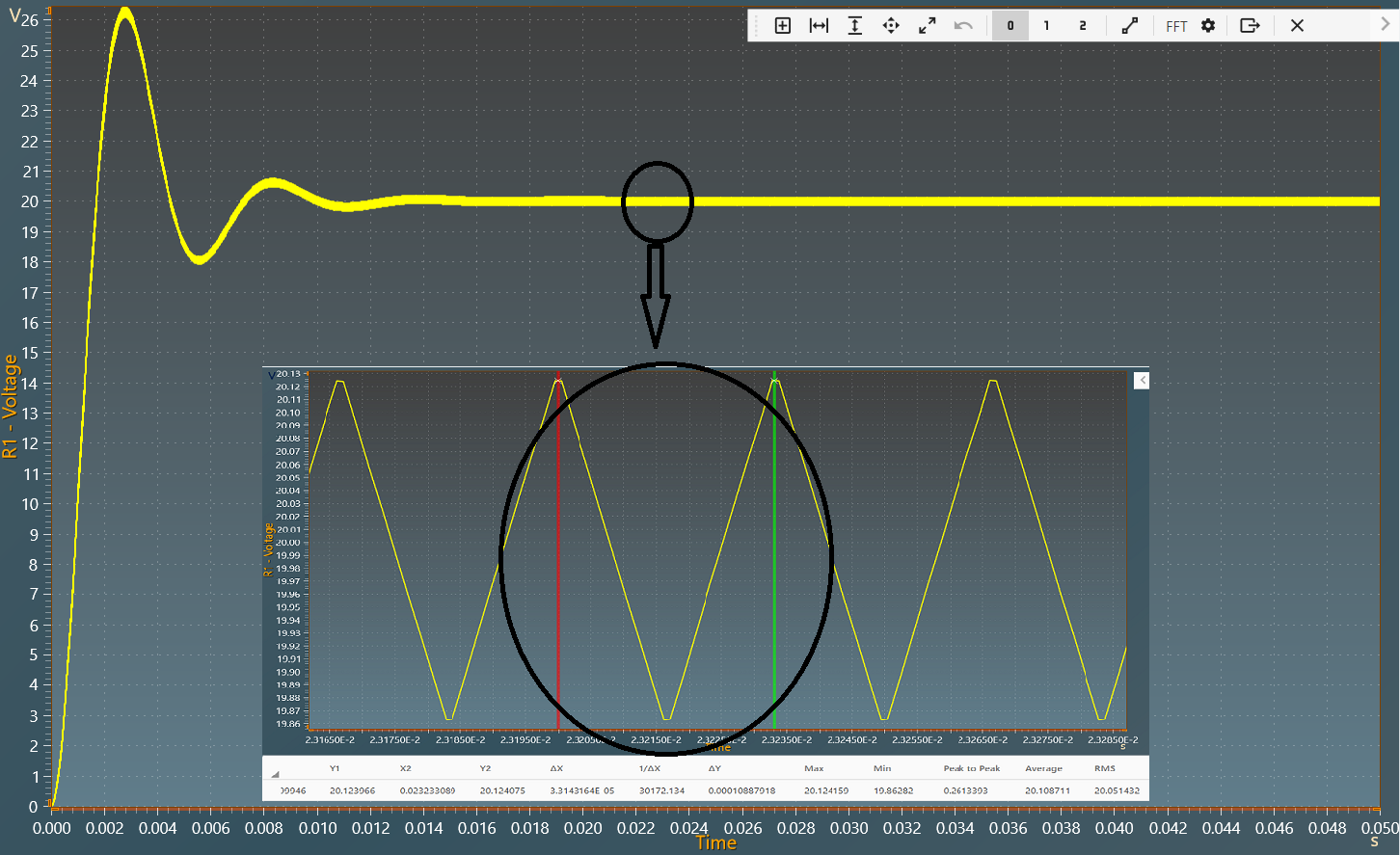Viewport: 1400px width, 855px height.
Task: Select the vertical zoom tool
Action: 854,26
